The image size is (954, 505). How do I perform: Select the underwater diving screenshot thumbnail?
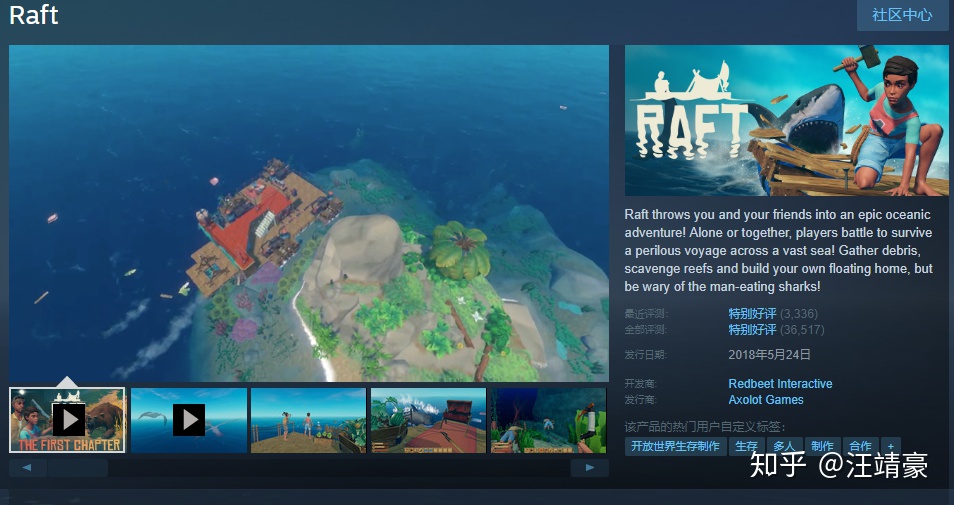[548, 420]
